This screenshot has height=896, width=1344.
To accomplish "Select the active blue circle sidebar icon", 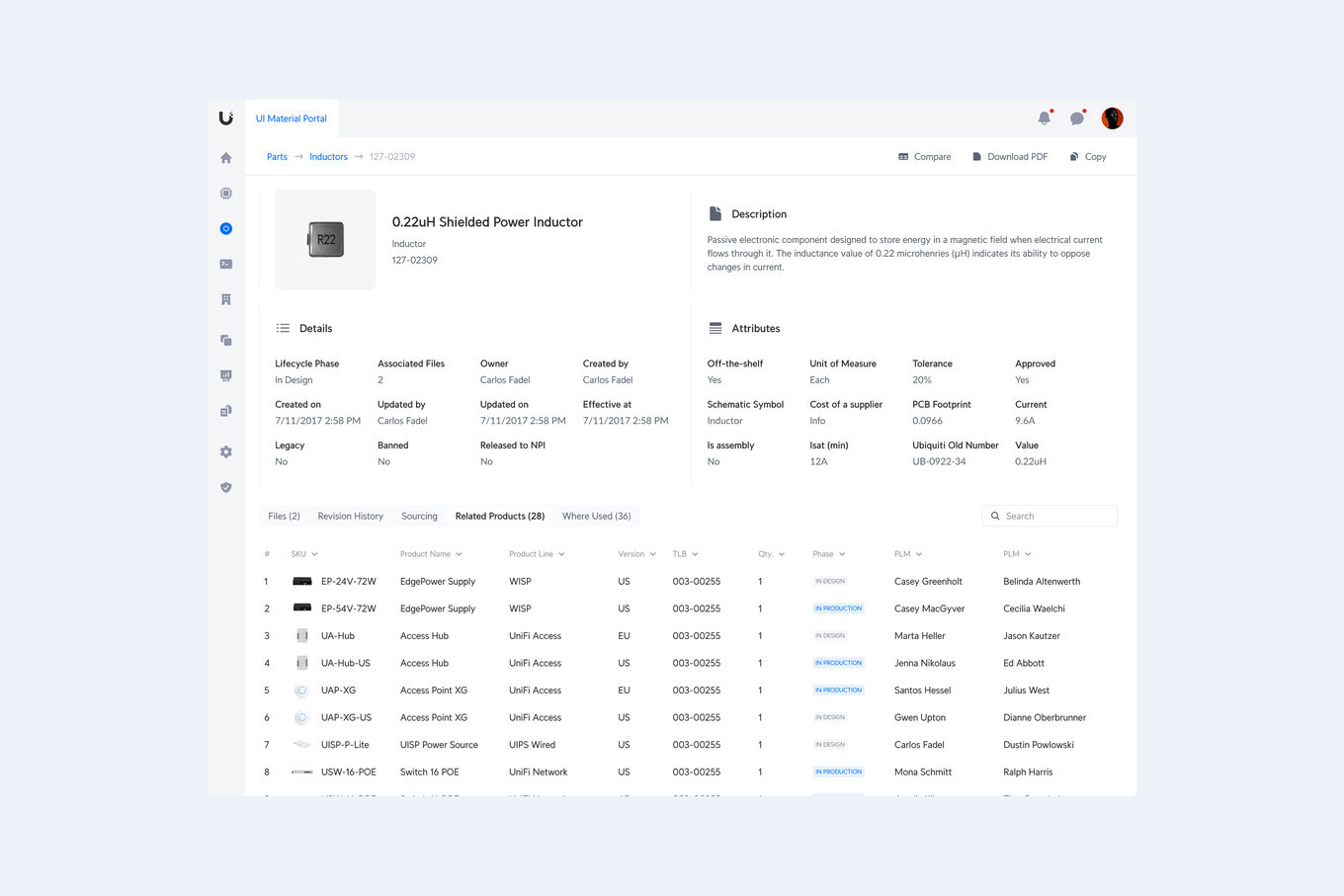I will pyautogui.click(x=226, y=228).
